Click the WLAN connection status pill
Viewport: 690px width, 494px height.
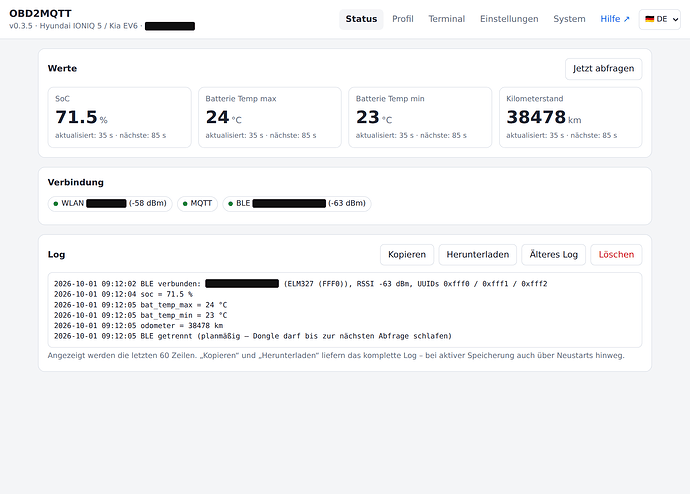(110, 203)
